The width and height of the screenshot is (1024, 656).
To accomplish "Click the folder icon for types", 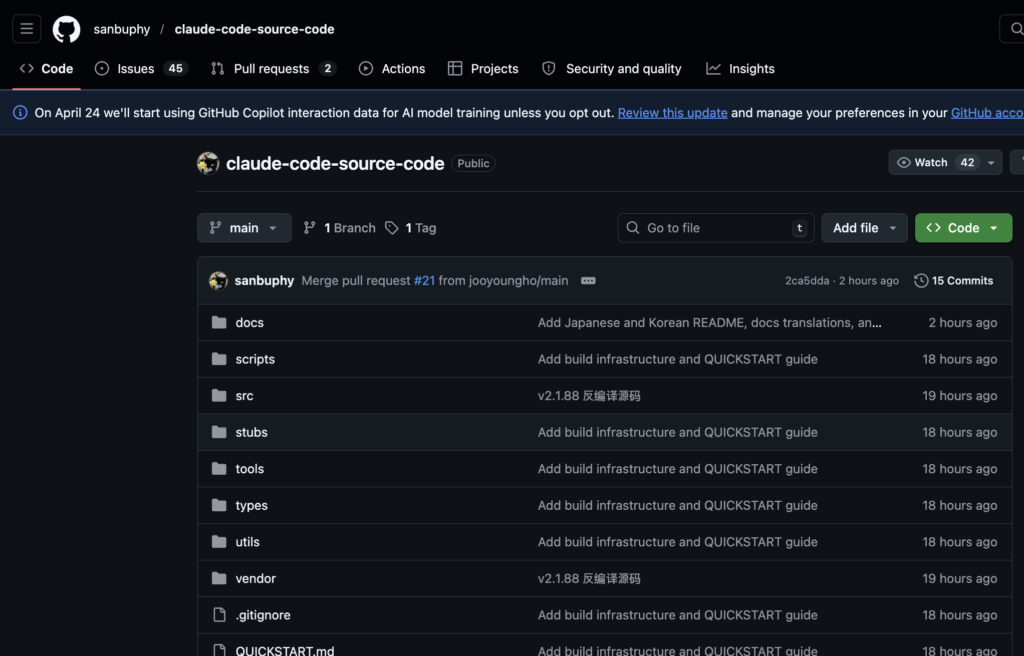I will coord(219,505).
